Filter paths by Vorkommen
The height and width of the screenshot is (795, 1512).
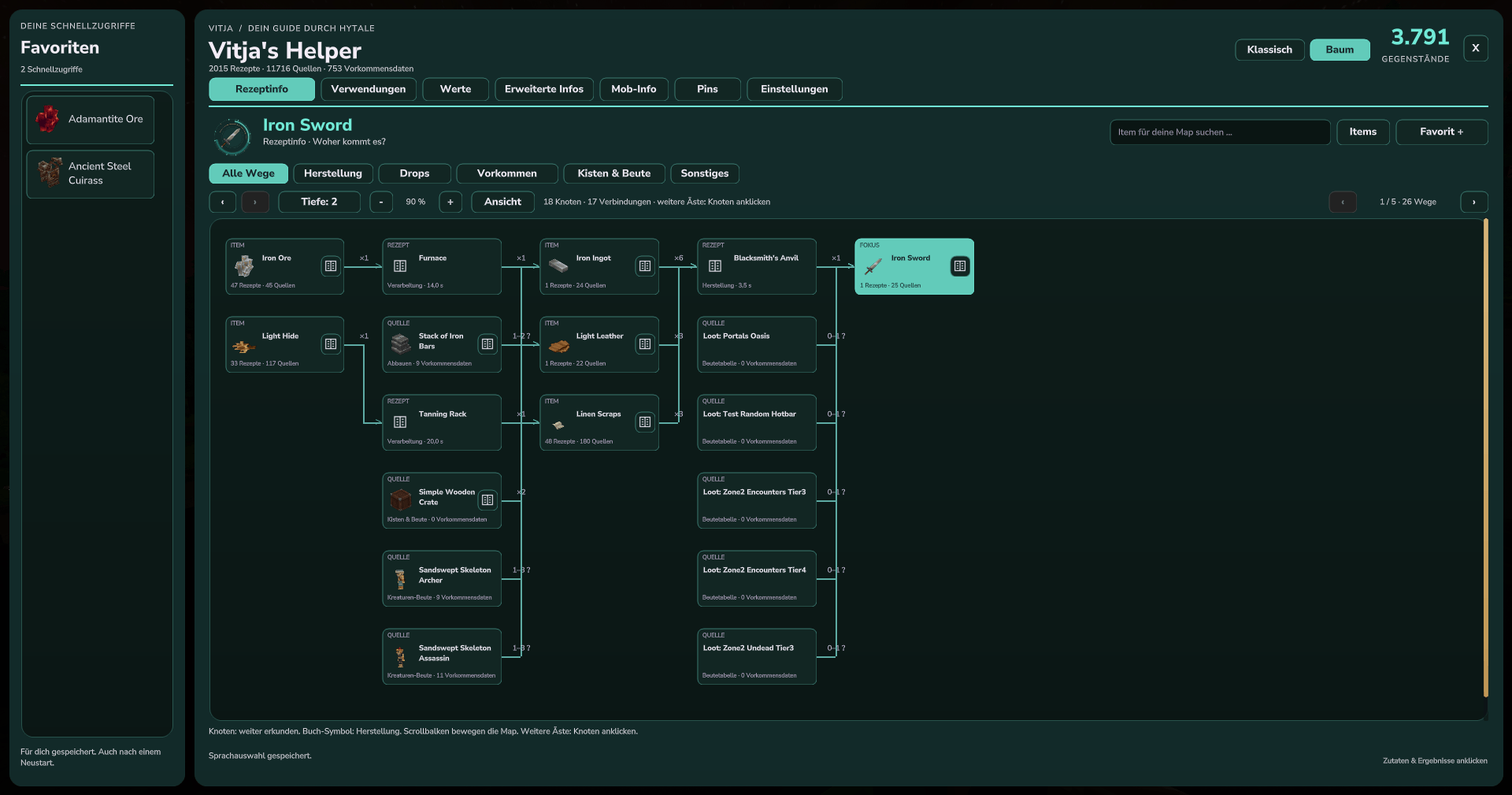point(507,173)
